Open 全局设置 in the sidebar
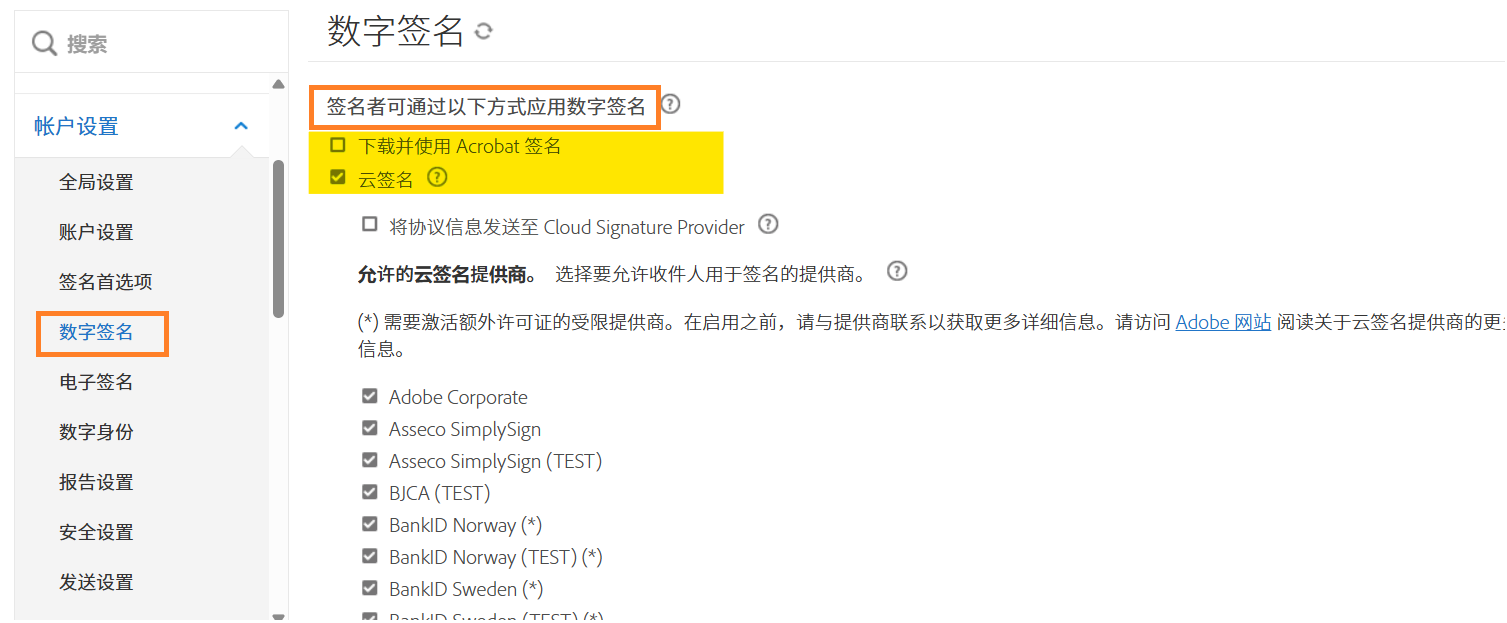Viewport: 1507px width, 623px height. pyautogui.click(x=96, y=182)
